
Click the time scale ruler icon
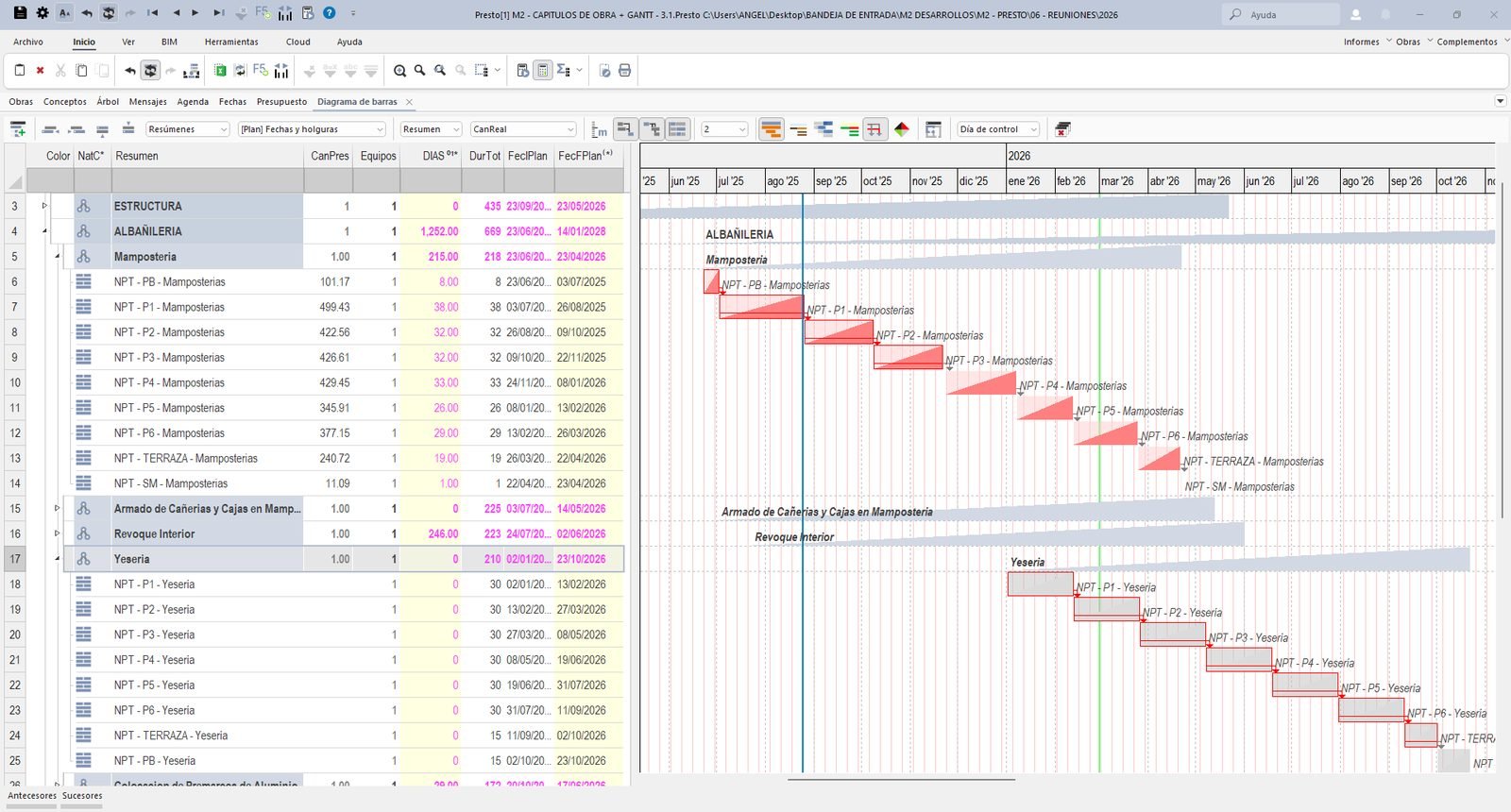600,129
